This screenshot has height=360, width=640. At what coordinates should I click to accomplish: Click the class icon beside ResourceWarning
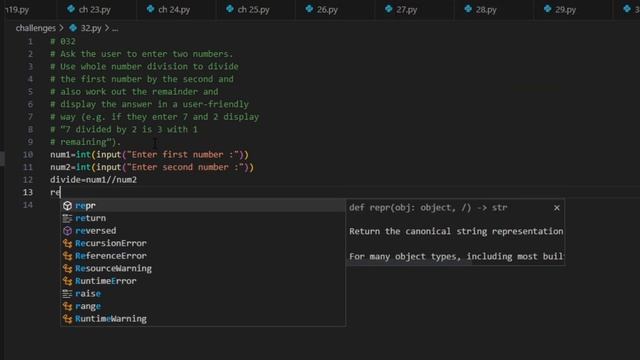(x=67, y=269)
